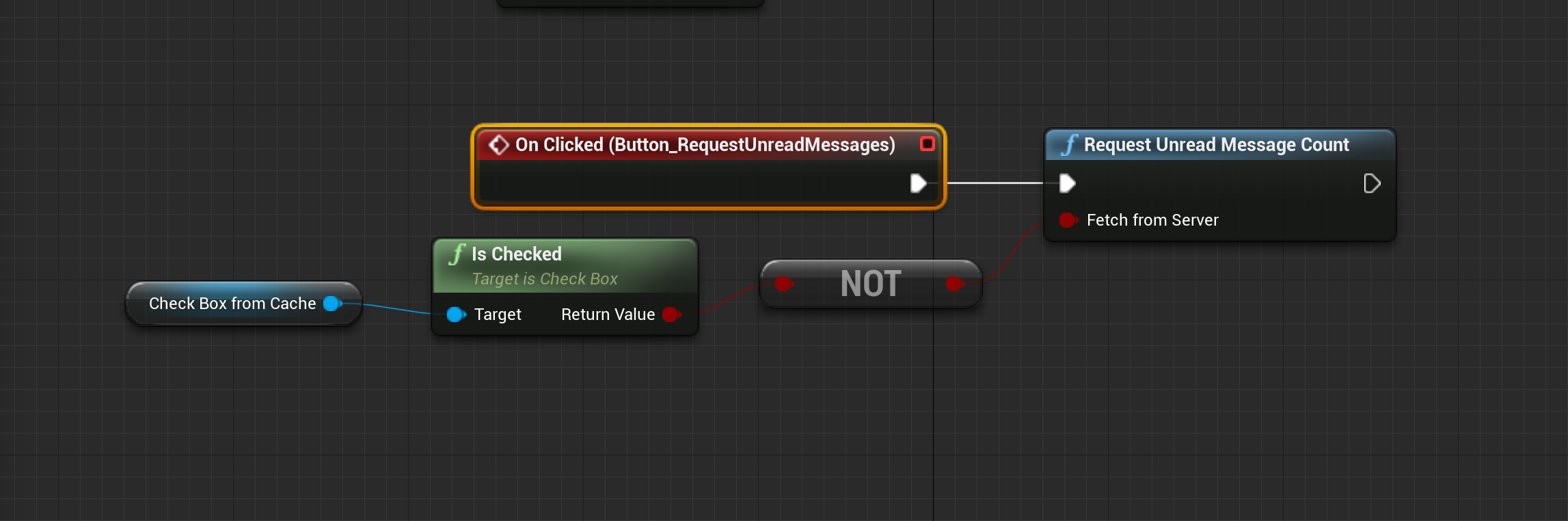Click the On Clicked event diamond icon
Image resolution: width=1568 pixels, height=521 pixels.
click(499, 145)
